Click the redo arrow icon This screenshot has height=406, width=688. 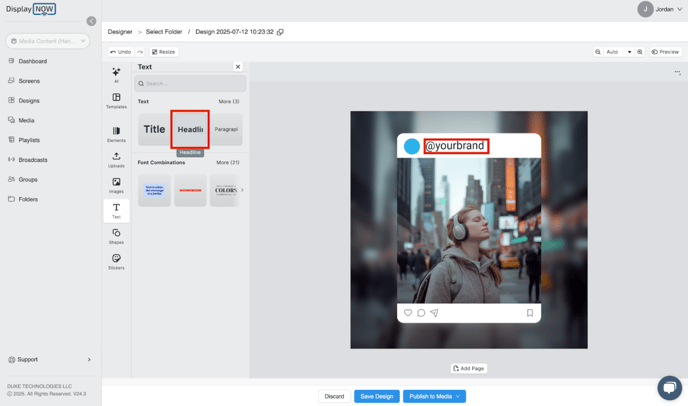click(140, 52)
